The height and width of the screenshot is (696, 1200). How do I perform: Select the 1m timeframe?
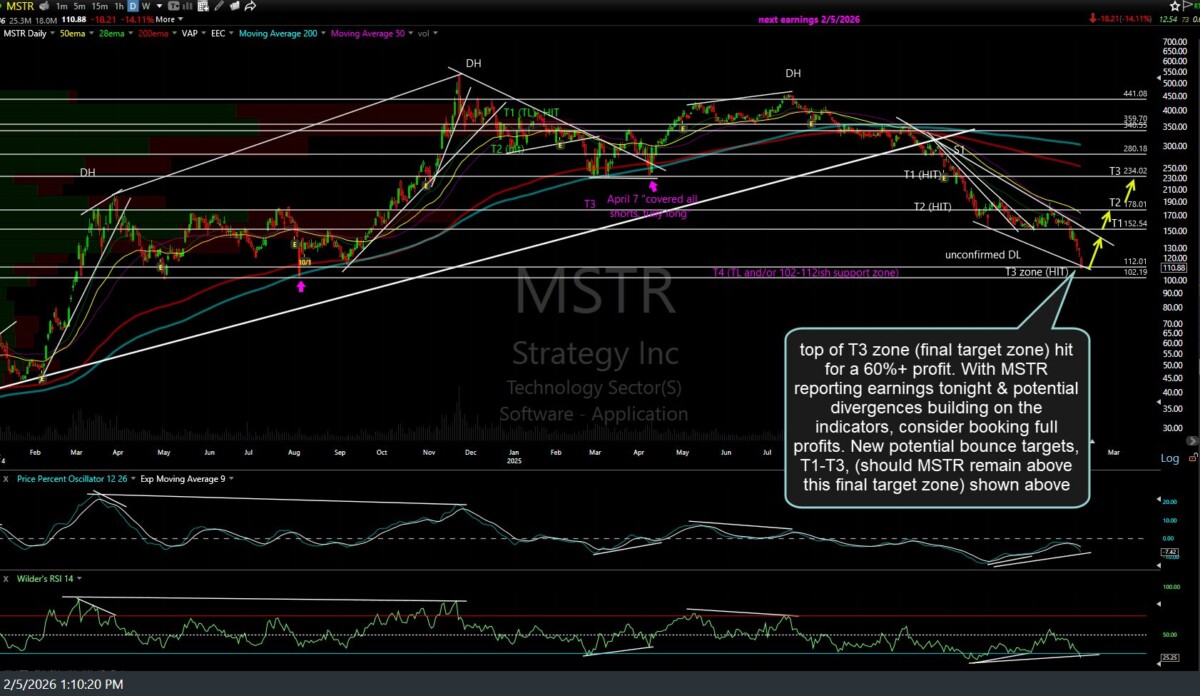[62, 6]
